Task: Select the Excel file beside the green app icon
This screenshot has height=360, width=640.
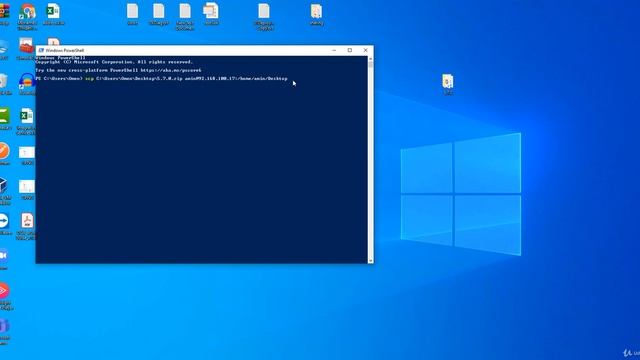Action: 27,116
